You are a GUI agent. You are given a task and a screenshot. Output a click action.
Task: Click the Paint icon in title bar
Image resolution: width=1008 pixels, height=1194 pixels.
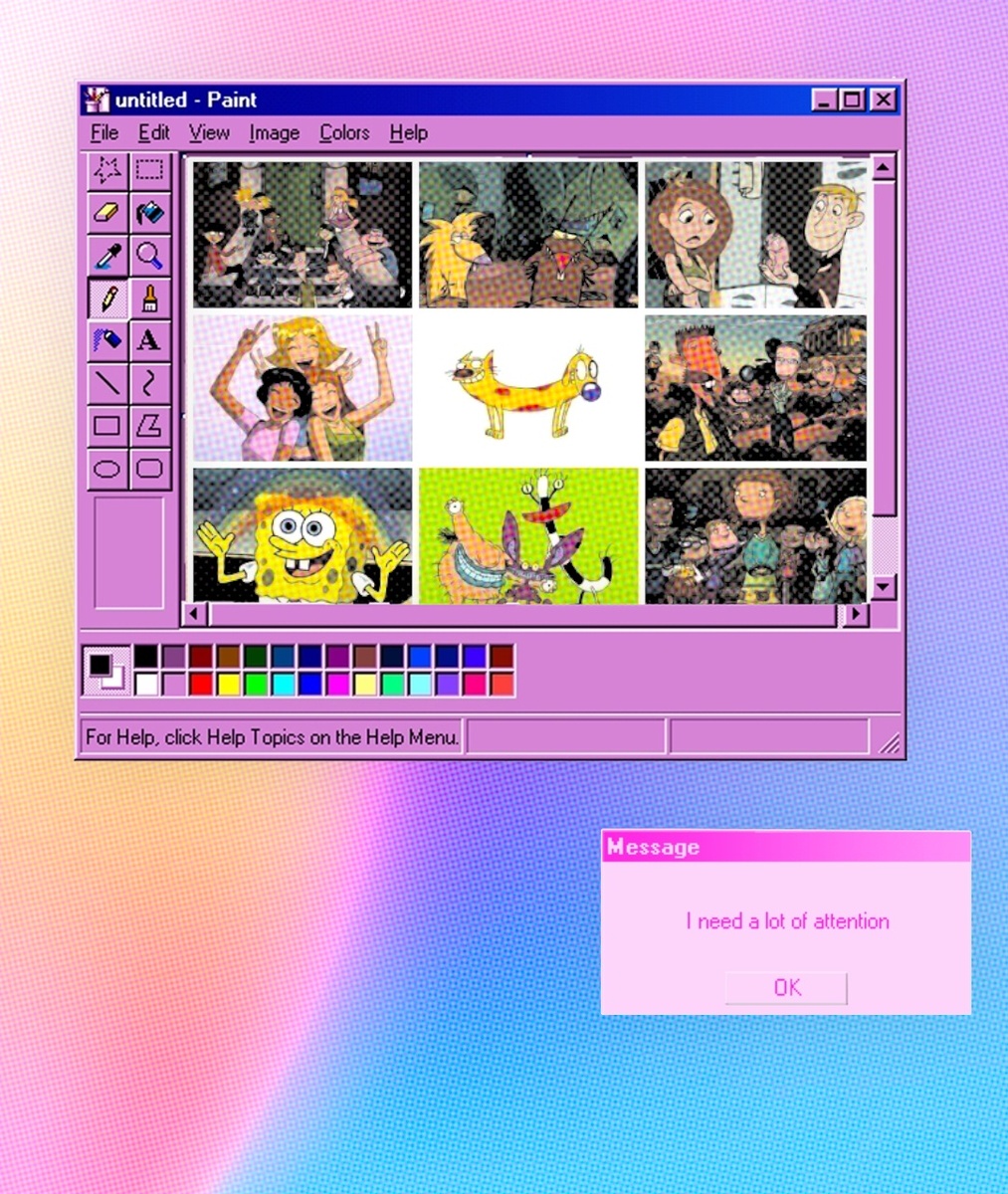click(x=98, y=100)
